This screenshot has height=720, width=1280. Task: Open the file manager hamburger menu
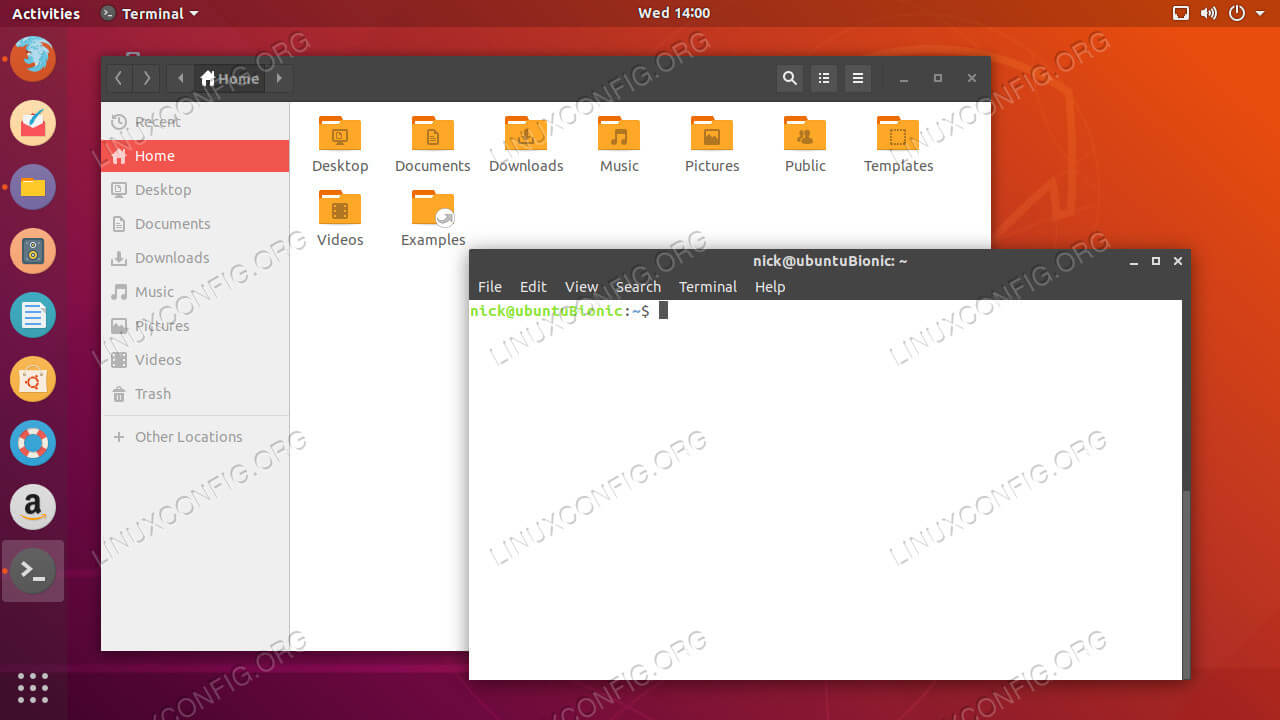coord(857,78)
